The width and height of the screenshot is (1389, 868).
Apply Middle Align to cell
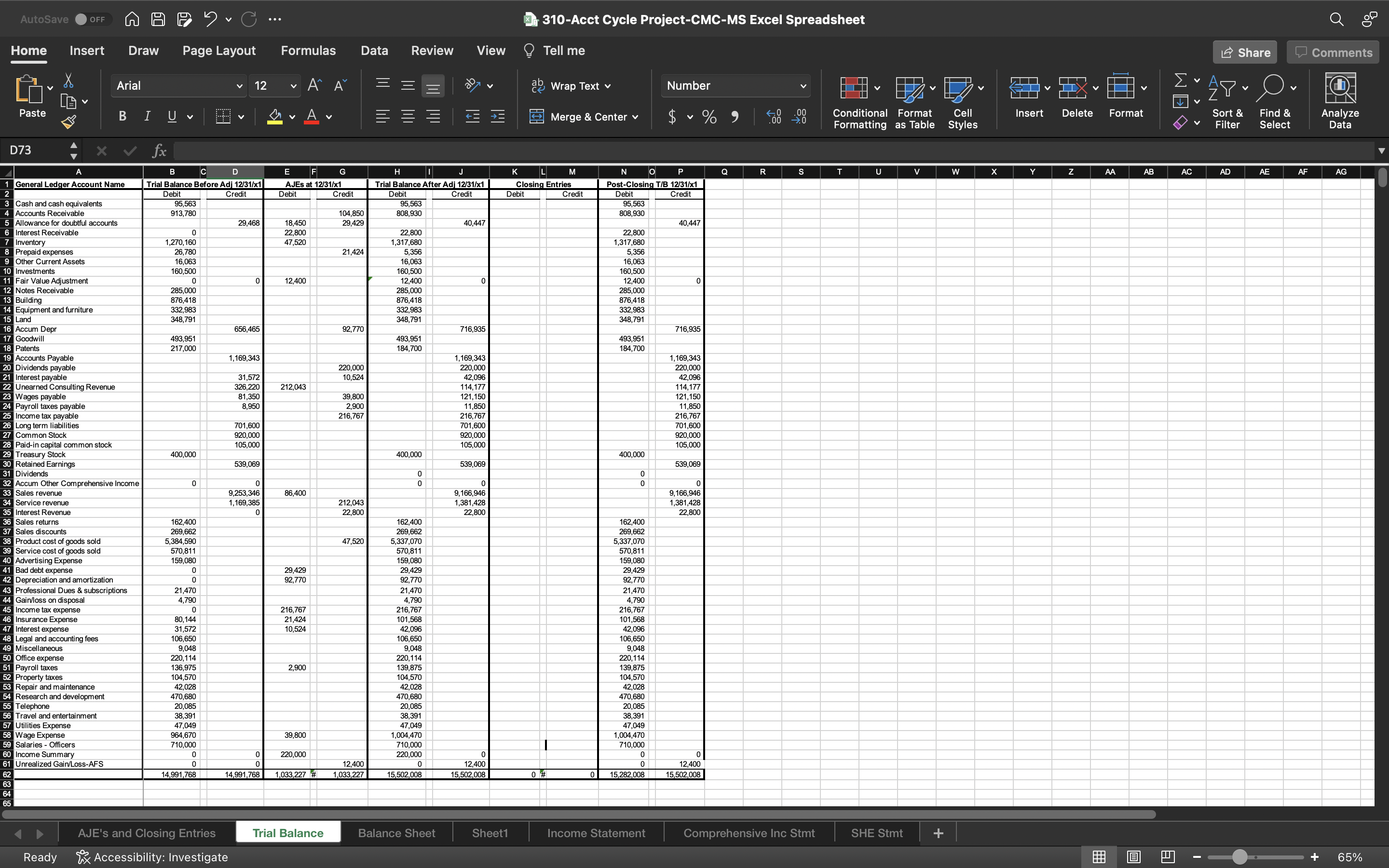408,85
